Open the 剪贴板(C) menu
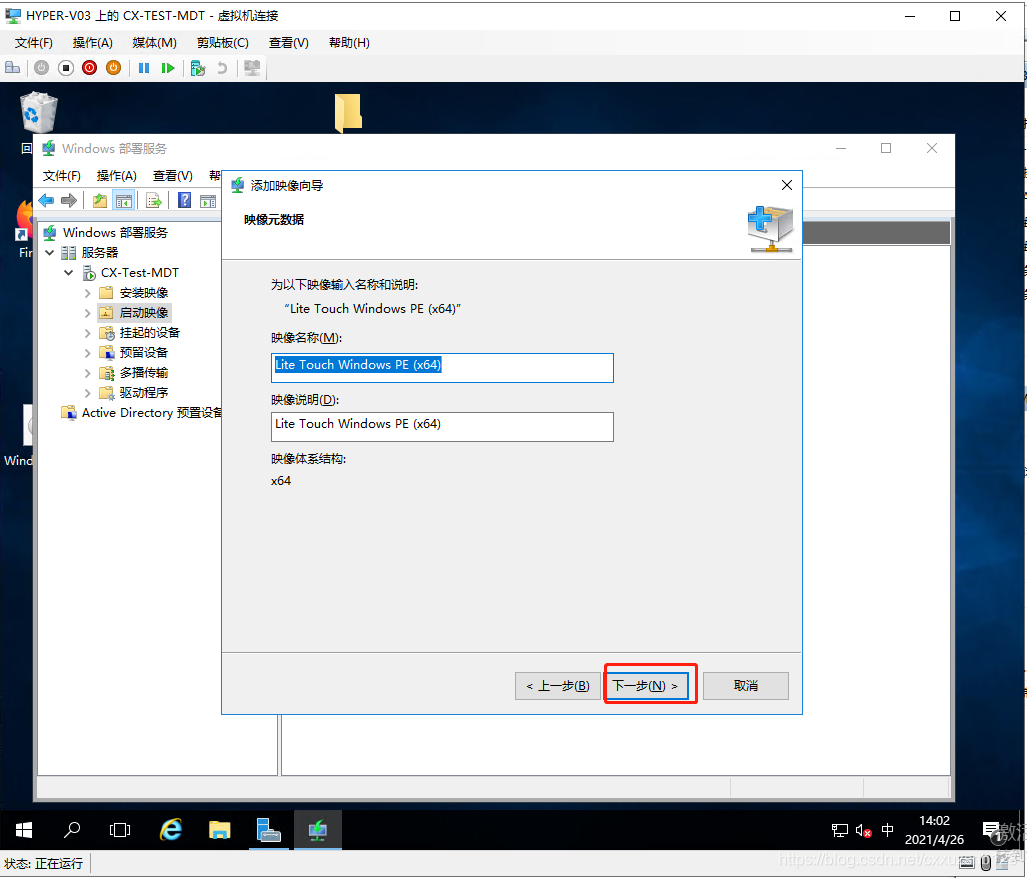Screen dimensions: 1027x878 (x=223, y=43)
